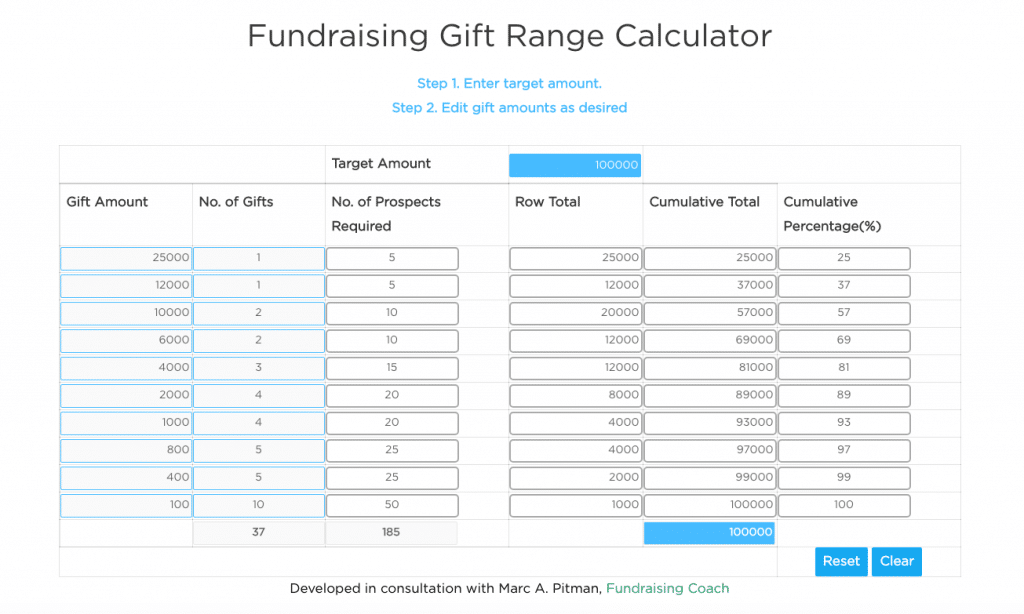Viewport: 1024px width, 614px height.
Task: Select the Prospects Required field showing 50
Action: point(392,505)
